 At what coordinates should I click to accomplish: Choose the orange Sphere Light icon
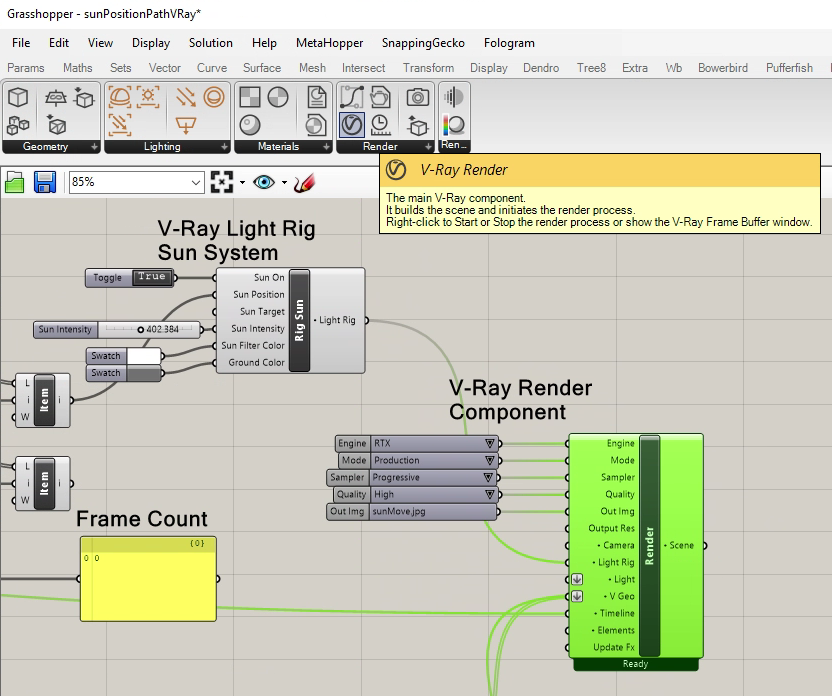click(x=214, y=98)
